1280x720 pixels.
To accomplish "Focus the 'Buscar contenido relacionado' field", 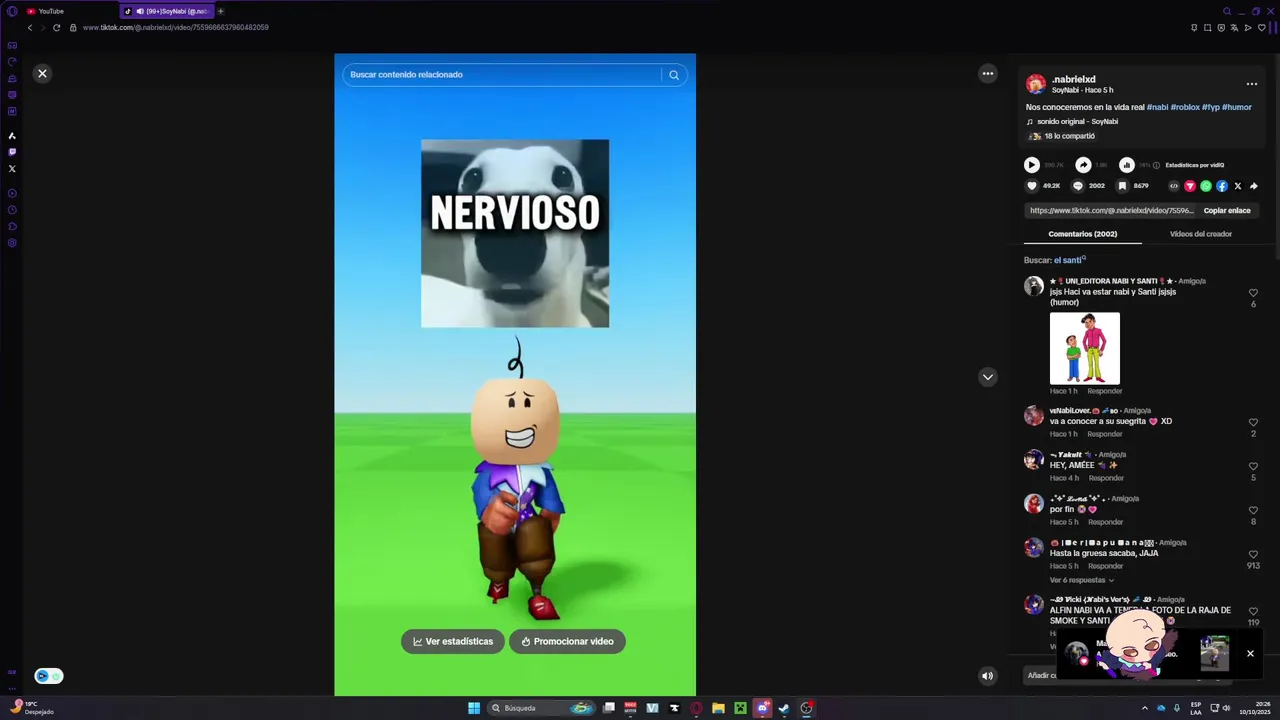I will click(502, 75).
